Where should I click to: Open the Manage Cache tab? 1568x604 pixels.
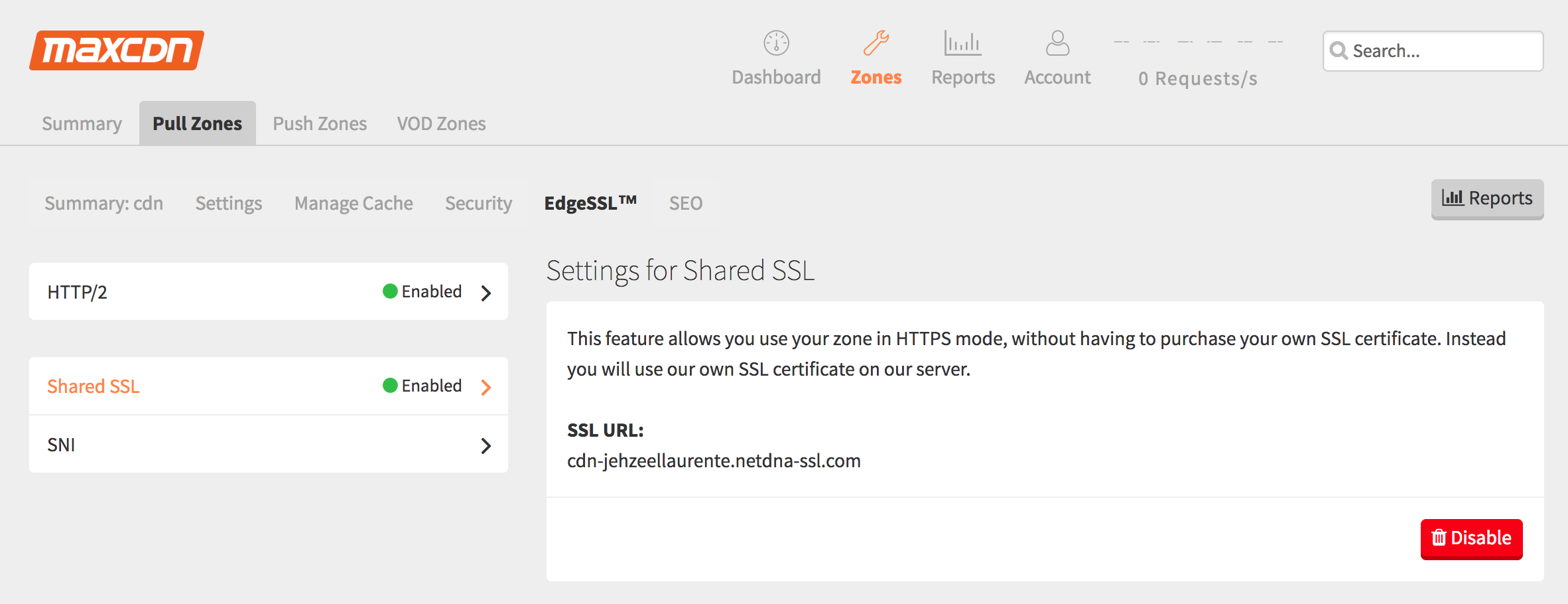[x=354, y=203]
